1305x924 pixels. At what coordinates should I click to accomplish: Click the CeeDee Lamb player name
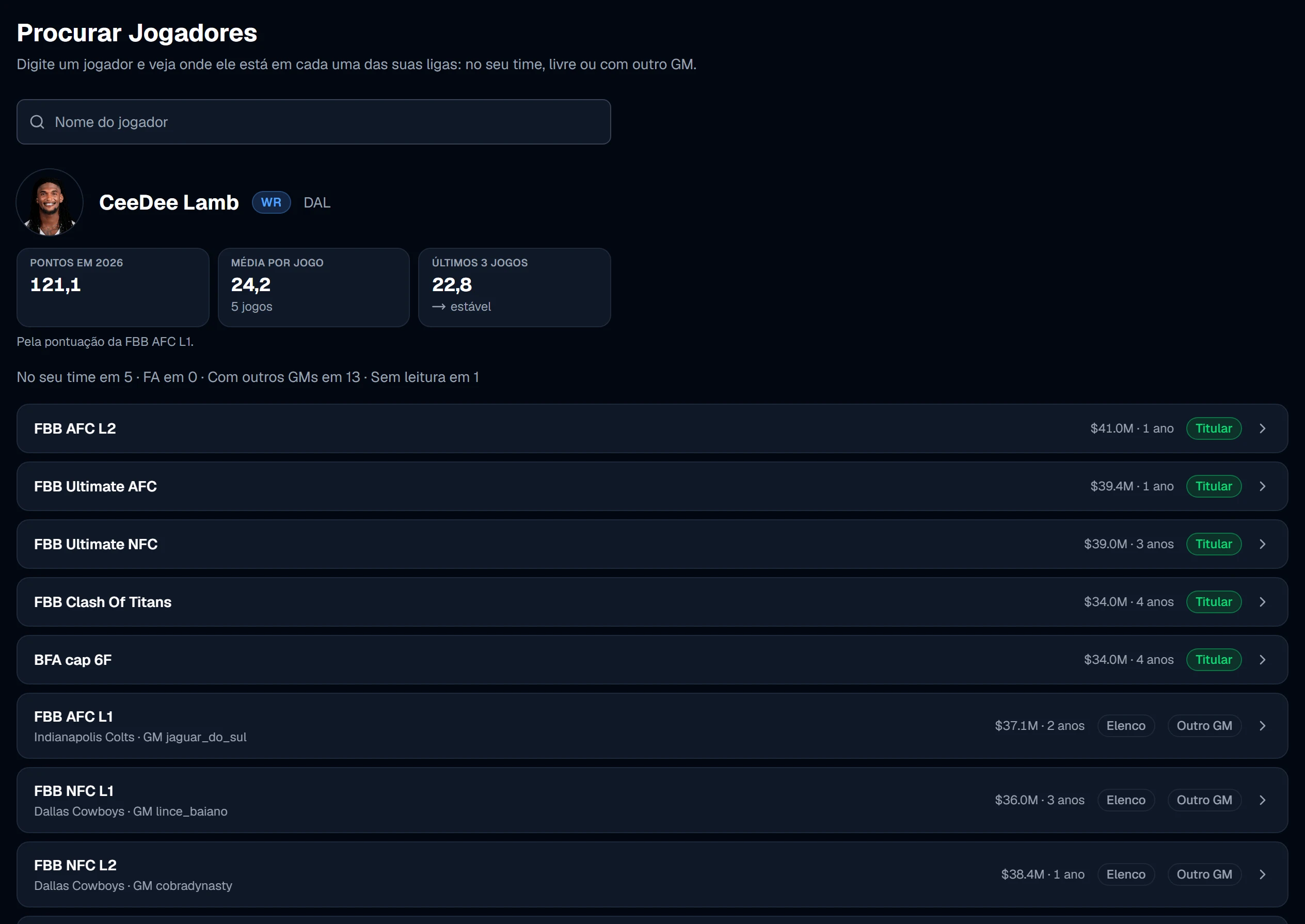169,202
